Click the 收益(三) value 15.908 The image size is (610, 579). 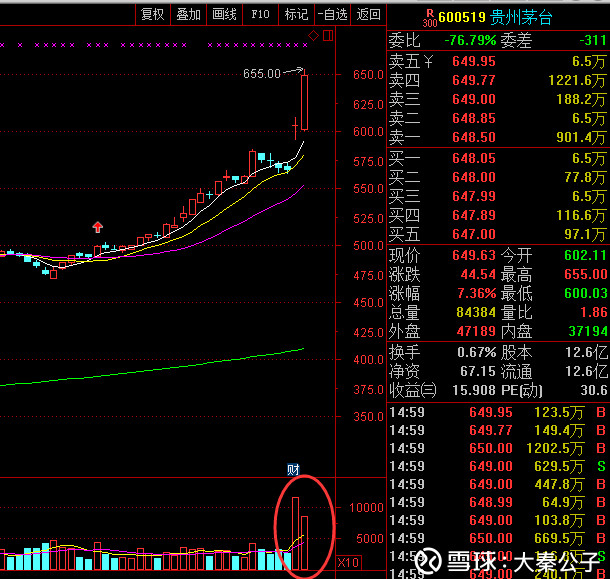click(474, 390)
